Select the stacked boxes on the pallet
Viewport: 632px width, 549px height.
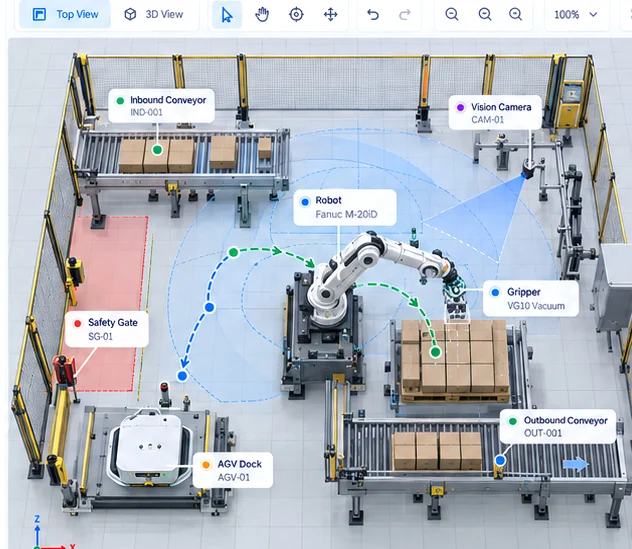pos(455,357)
